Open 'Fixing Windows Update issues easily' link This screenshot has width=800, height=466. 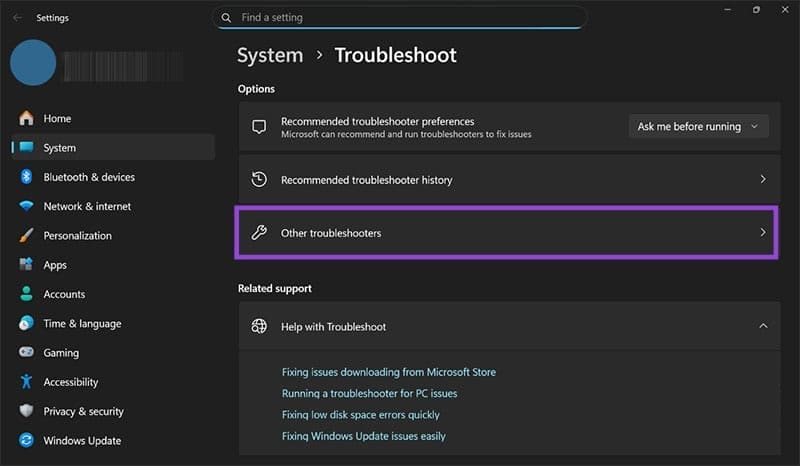point(364,436)
